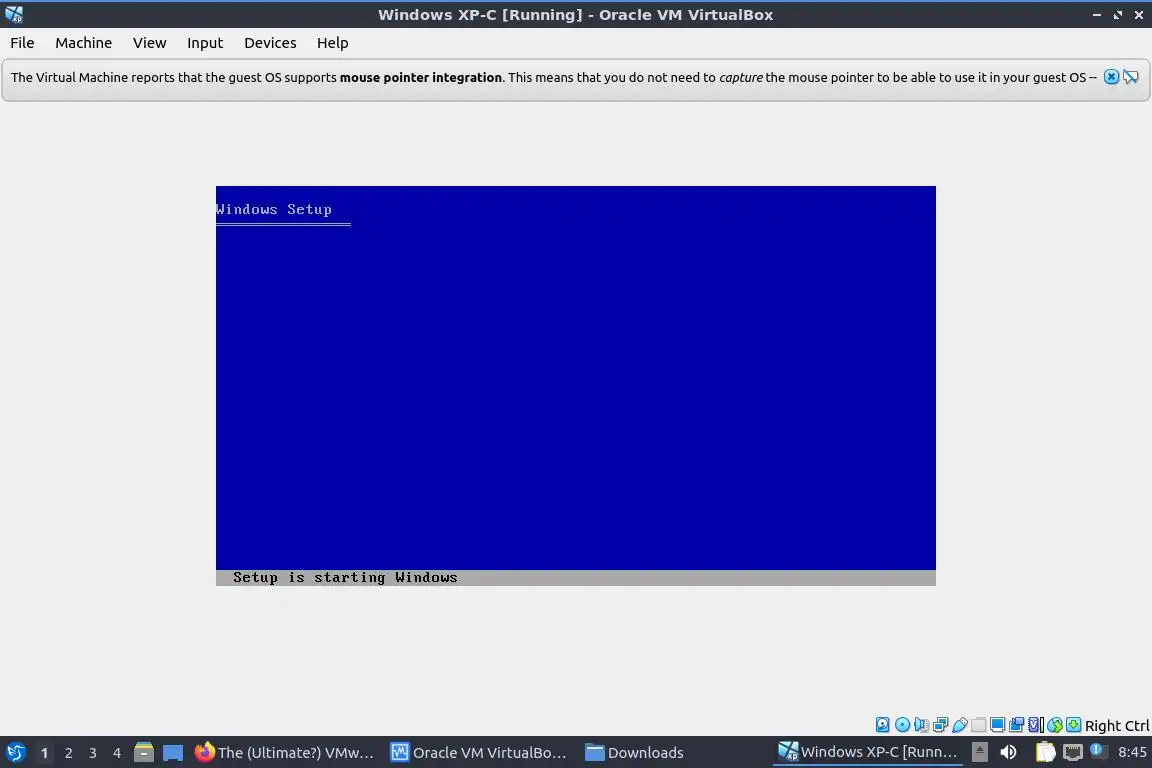Suppress future mouse integration notifications
Viewport: 1152px width, 768px height.
coord(1131,76)
